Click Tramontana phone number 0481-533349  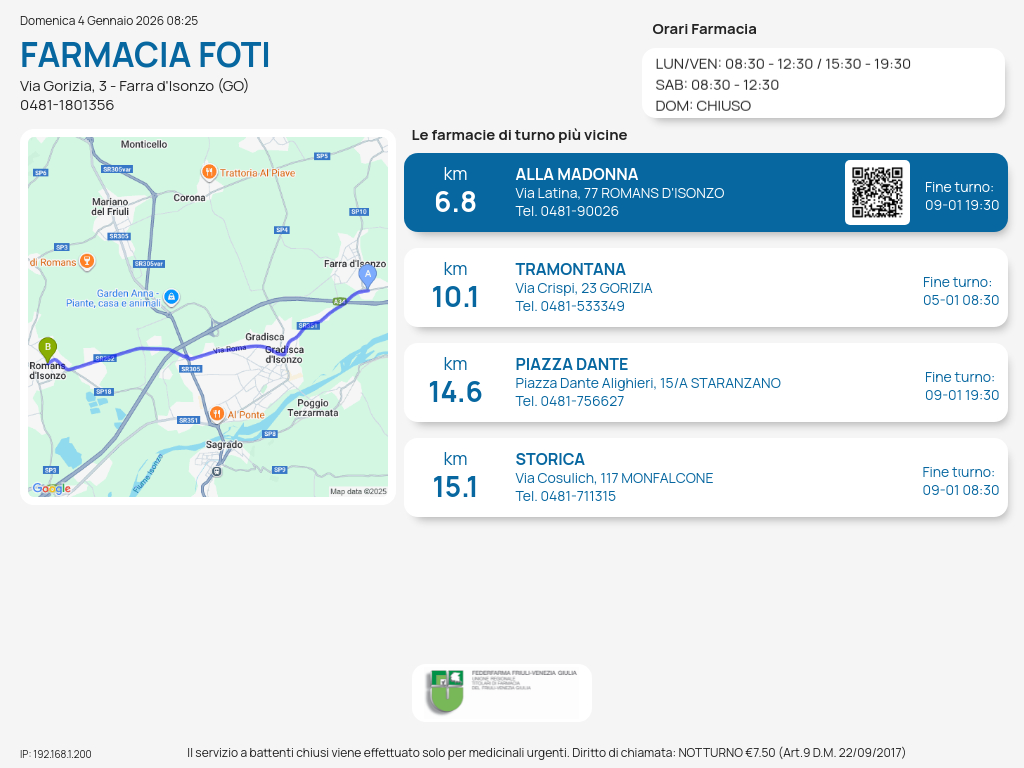tap(569, 306)
